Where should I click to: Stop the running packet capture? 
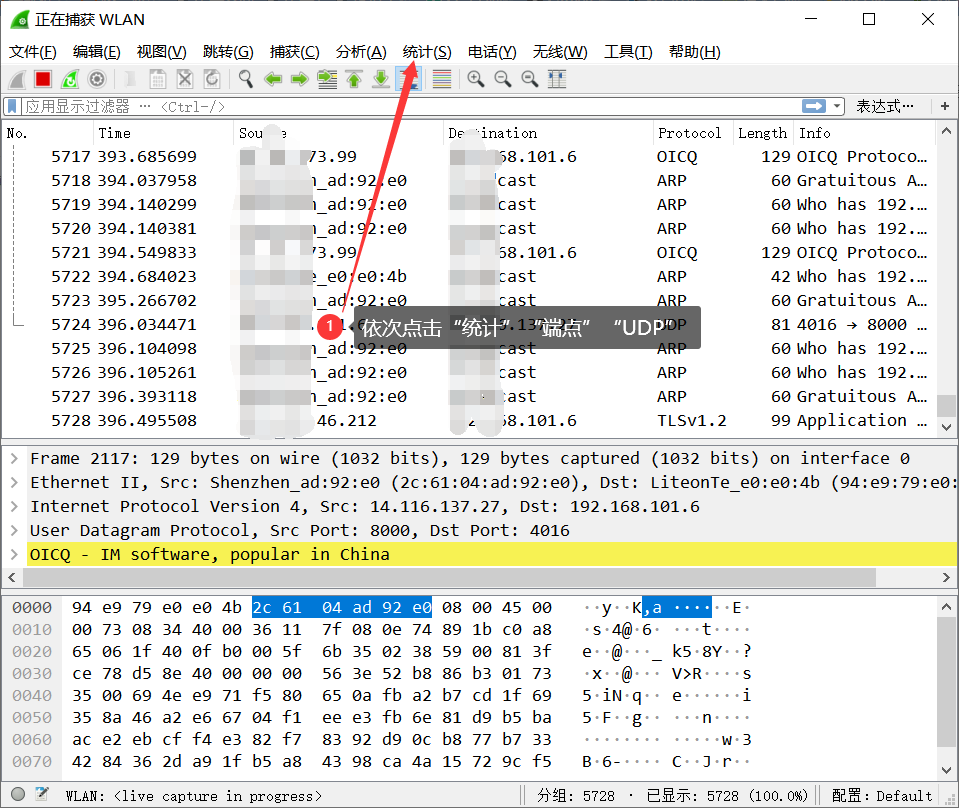tap(43, 79)
